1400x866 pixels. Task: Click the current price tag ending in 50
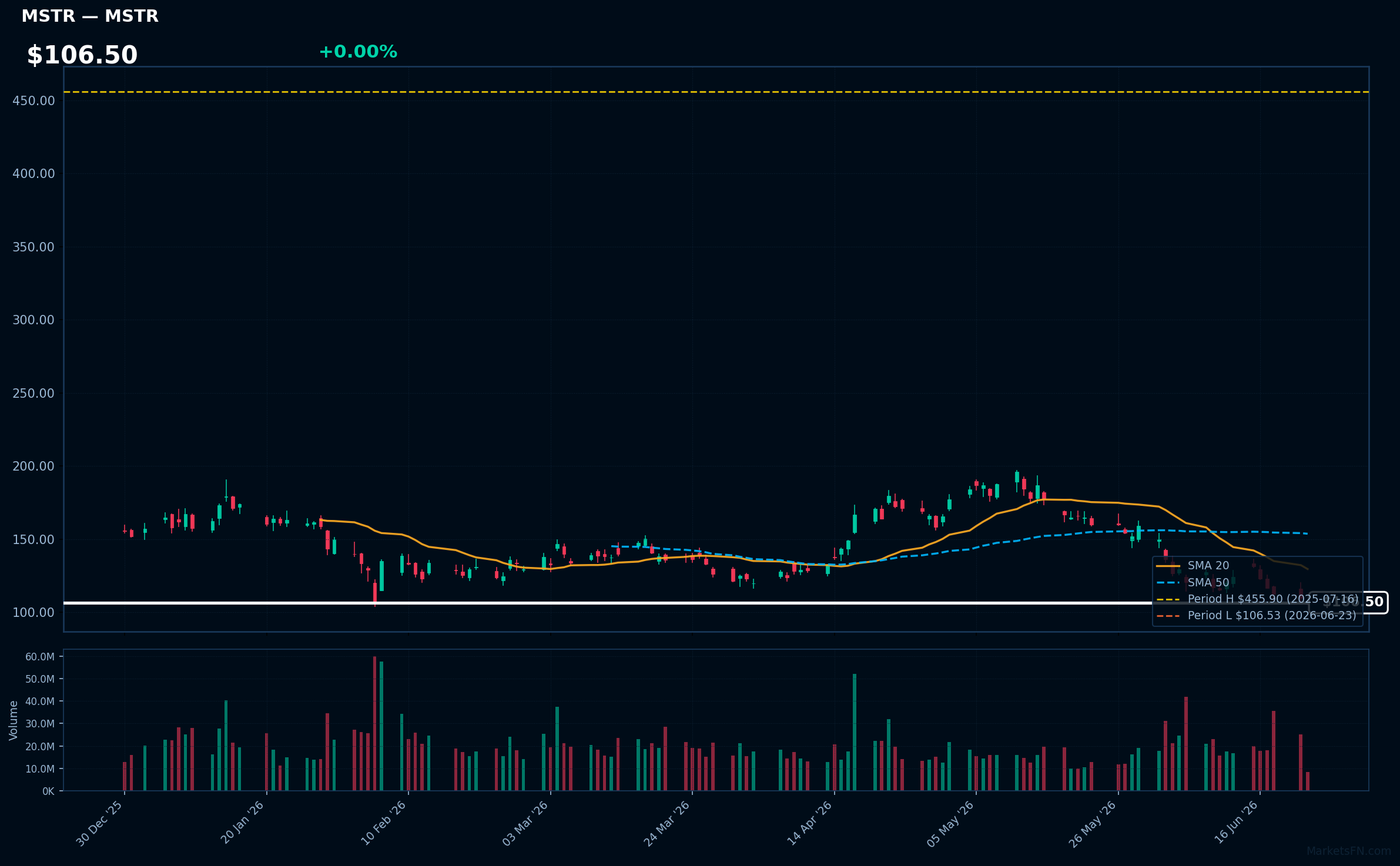[1348, 602]
